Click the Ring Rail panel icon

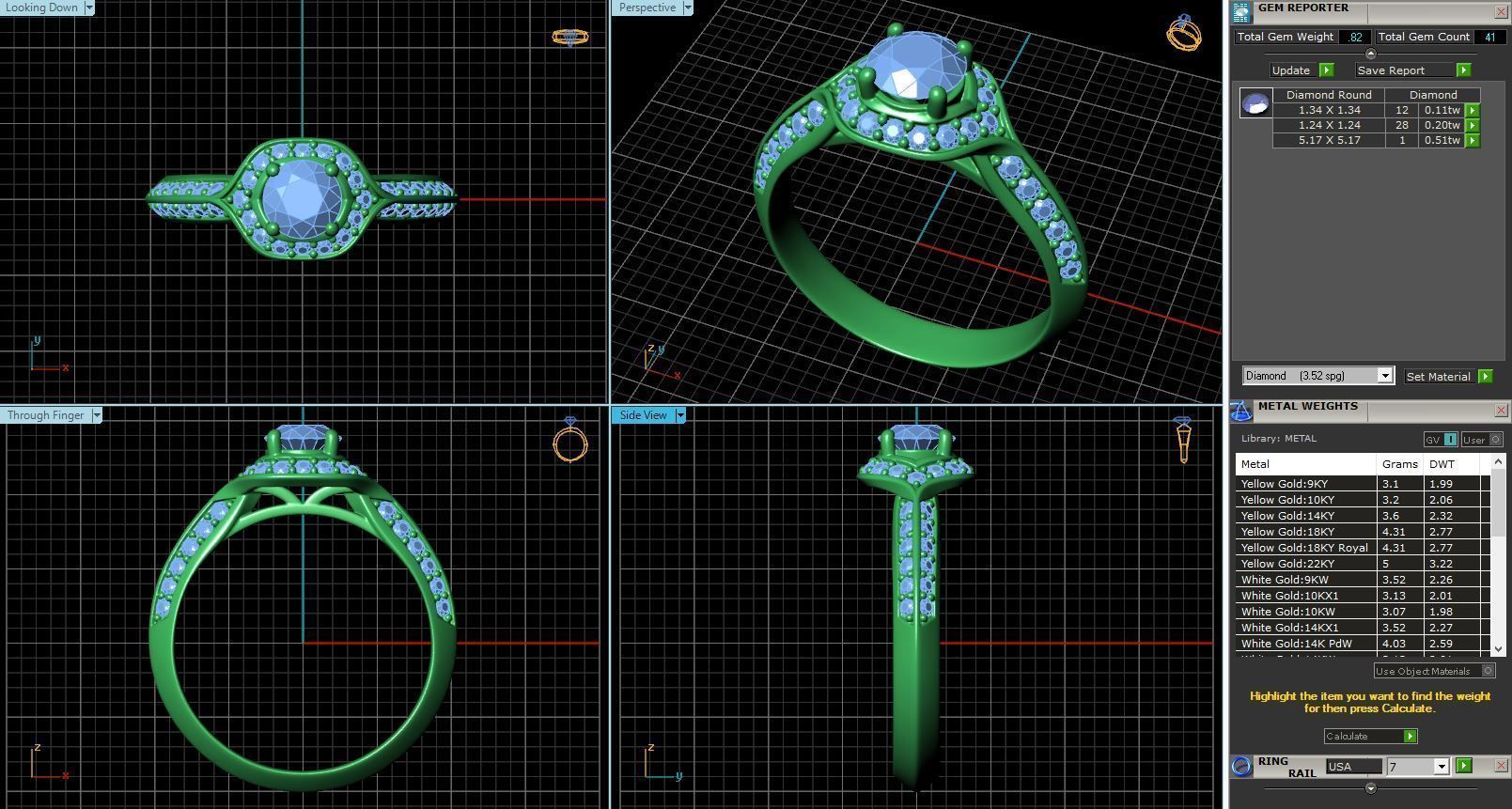pyautogui.click(x=1241, y=766)
